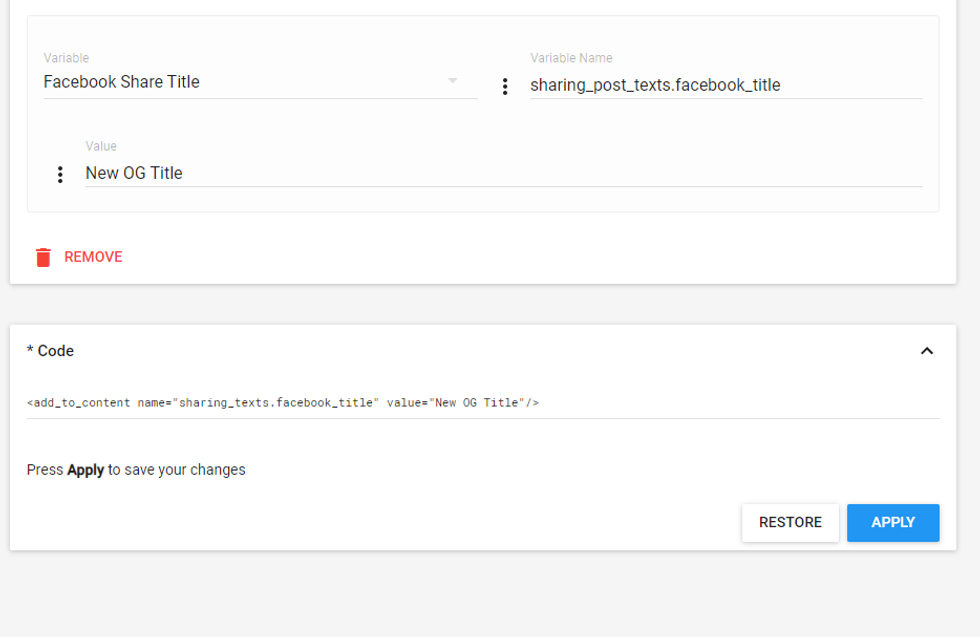
Task: Click the "Value" field label
Action: click(101, 146)
